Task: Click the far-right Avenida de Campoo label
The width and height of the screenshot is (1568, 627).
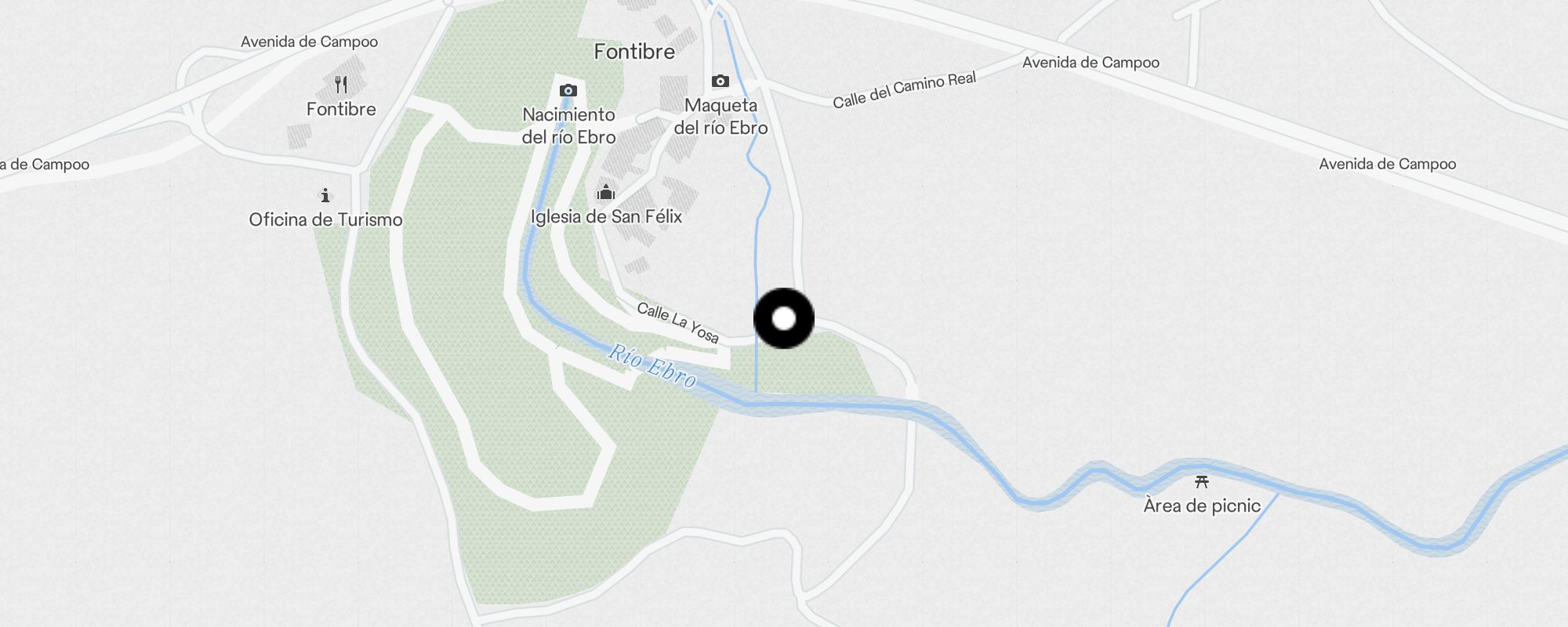Action: [x=1387, y=165]
